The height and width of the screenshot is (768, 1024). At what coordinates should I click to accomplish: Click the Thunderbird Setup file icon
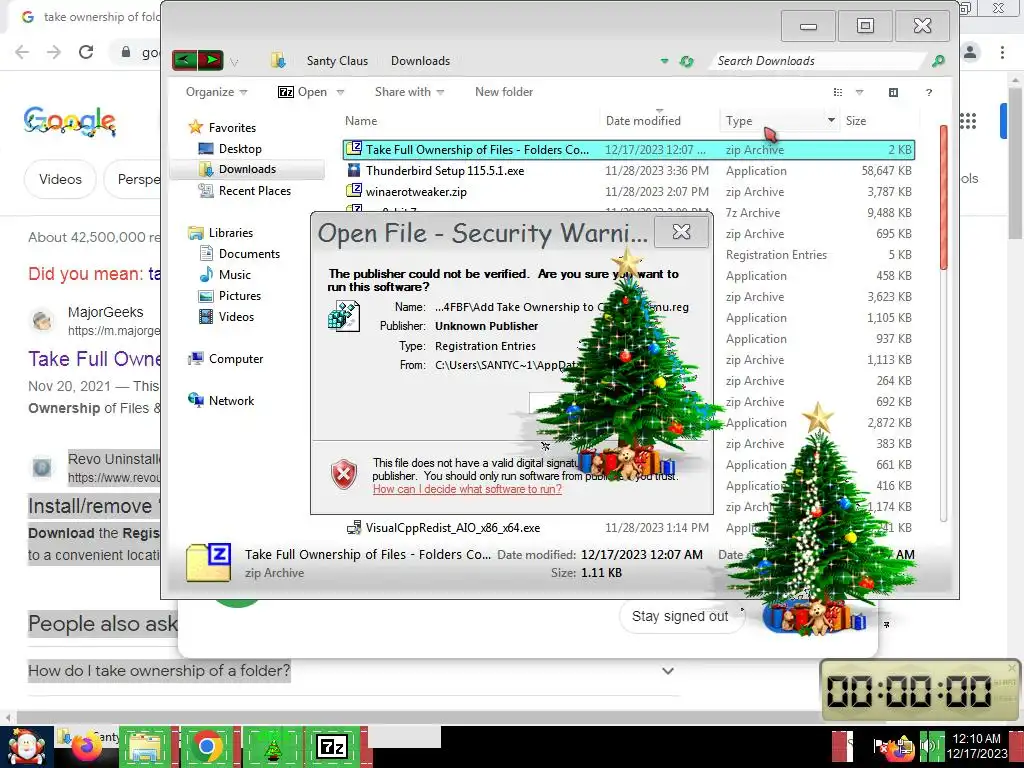[x=354, y=170]
